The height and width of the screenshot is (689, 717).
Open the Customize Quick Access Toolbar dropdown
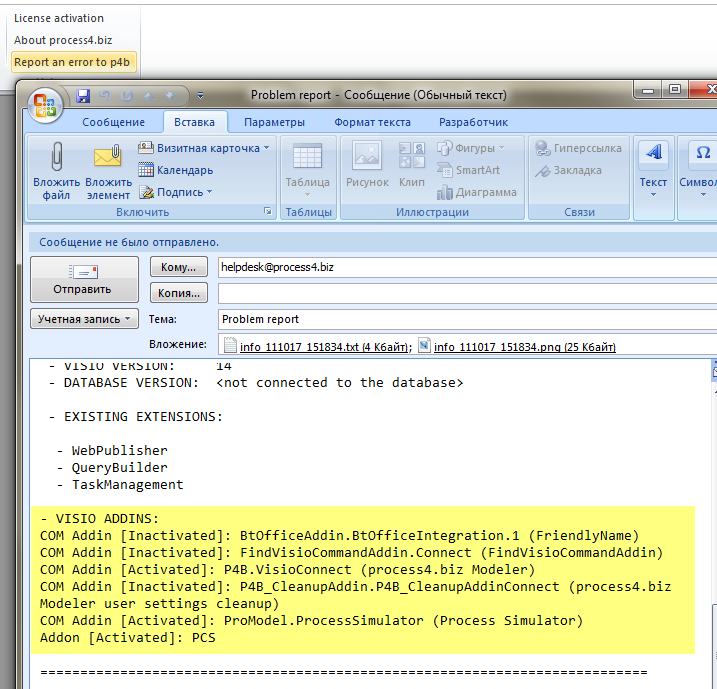click(200, 96)
